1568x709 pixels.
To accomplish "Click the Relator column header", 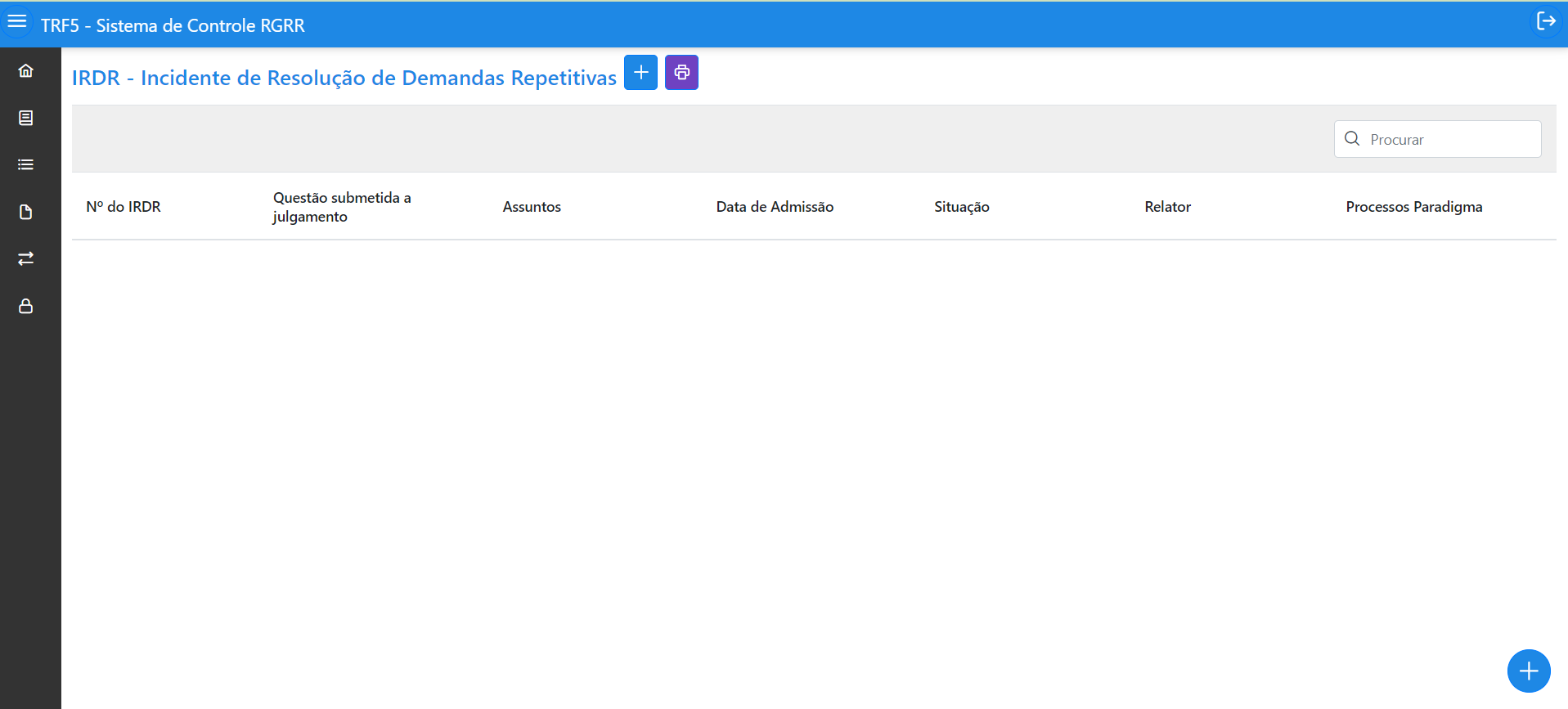I will 1167,207.
